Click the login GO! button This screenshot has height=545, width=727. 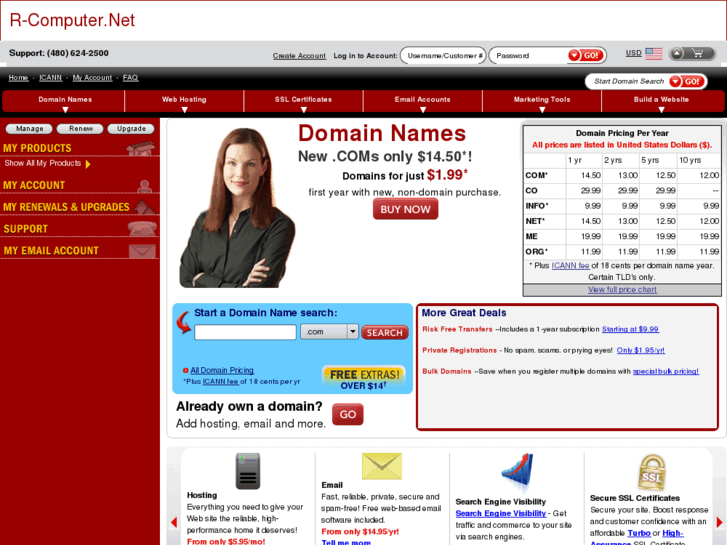[586, 56]
